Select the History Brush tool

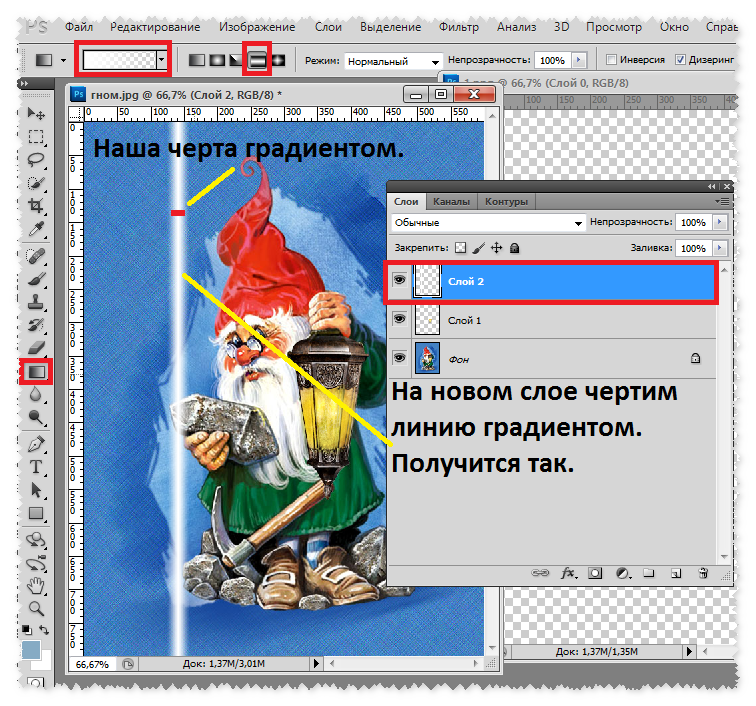[x=36, y=326]
